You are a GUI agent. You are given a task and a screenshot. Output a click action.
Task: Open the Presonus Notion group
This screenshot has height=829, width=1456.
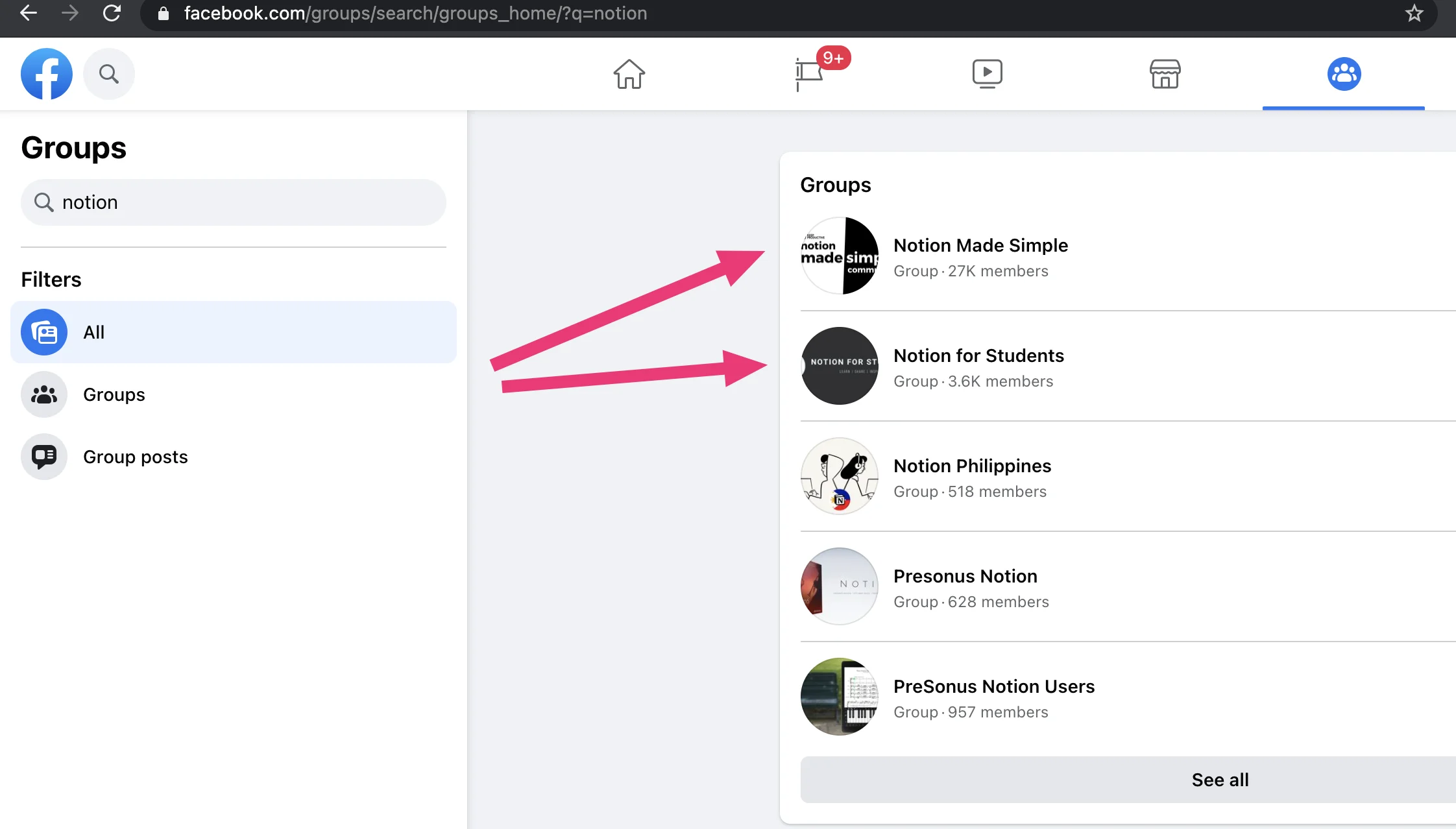click(x=965, y=577)
